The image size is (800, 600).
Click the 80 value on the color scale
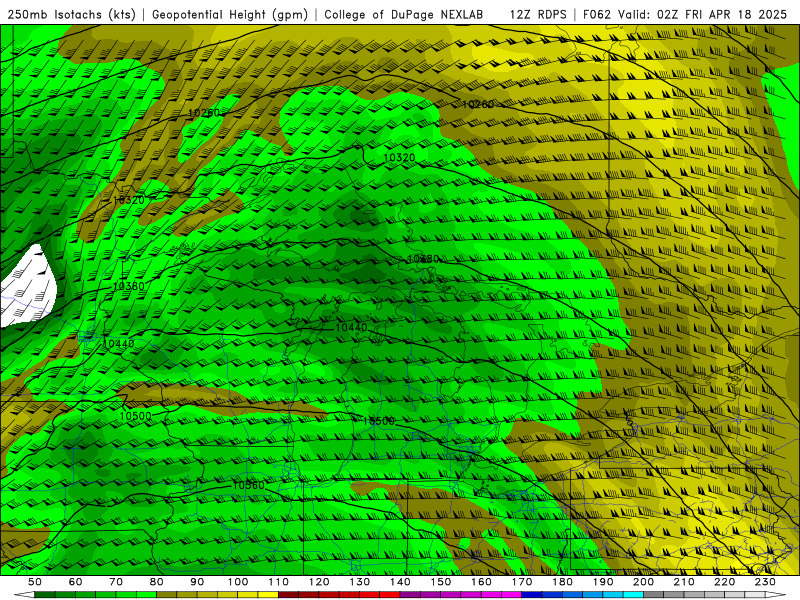pos(157,582)
